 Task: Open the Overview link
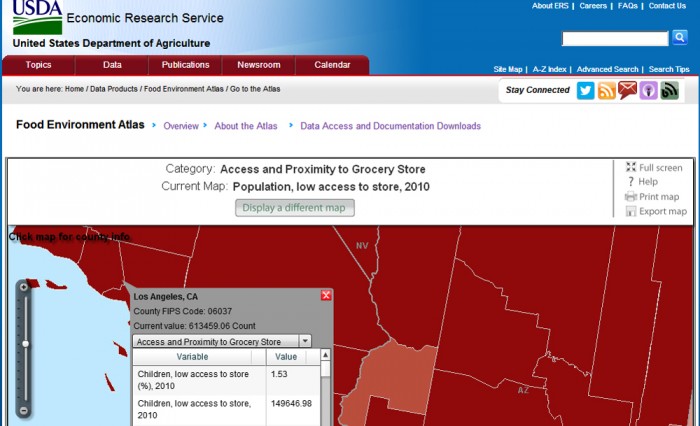point(181,126)
